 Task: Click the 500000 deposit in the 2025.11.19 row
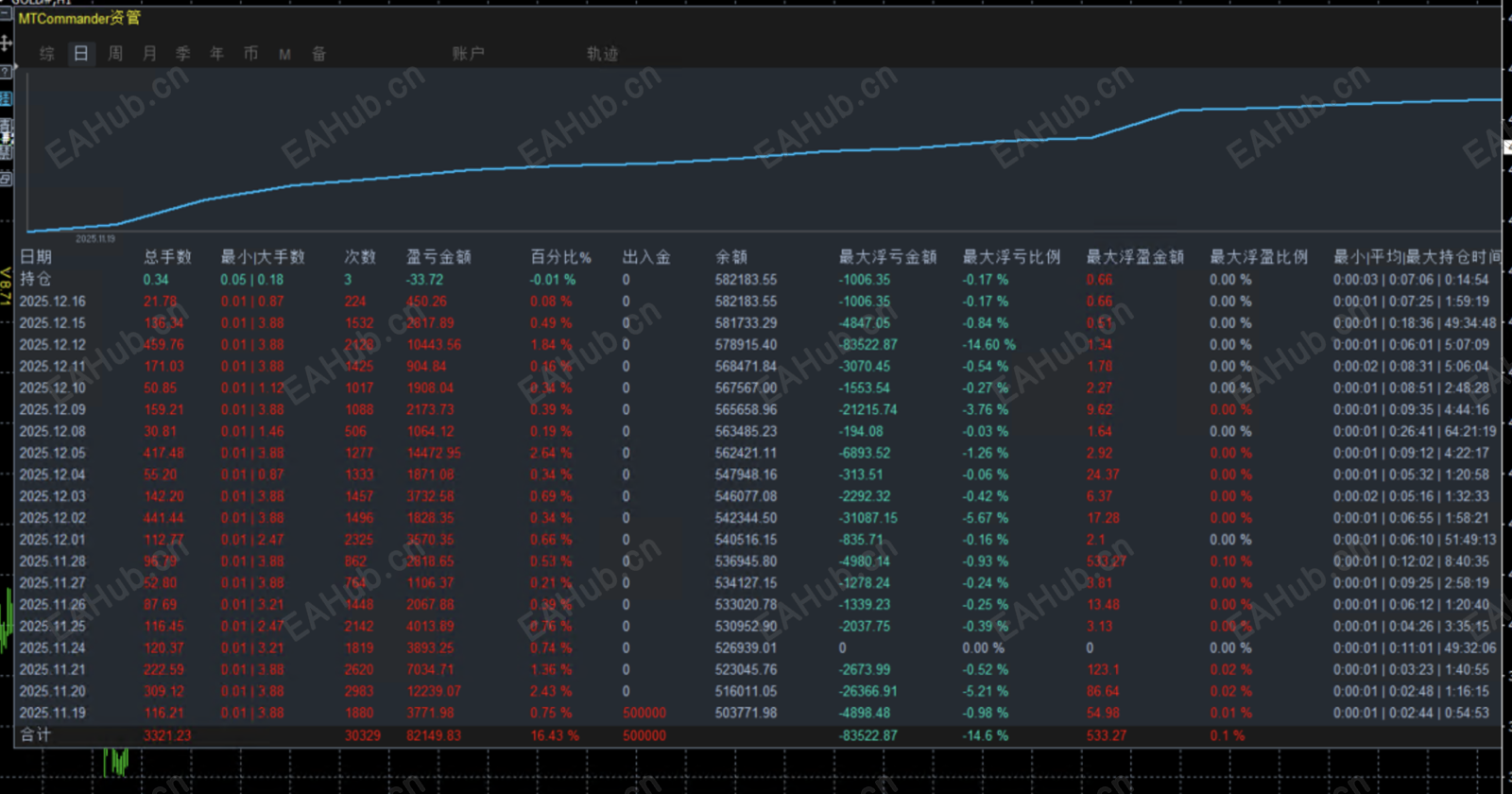click(x=644, y=714)
